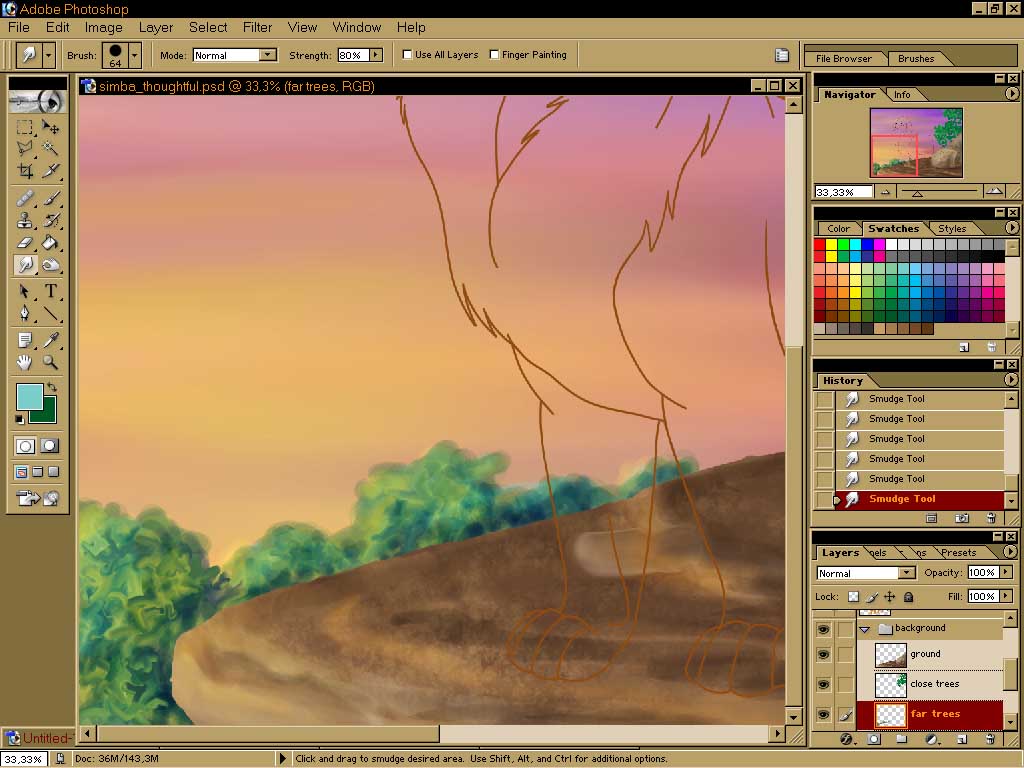
Task: Click the foreground color swatch
Action: click(29, 396)
